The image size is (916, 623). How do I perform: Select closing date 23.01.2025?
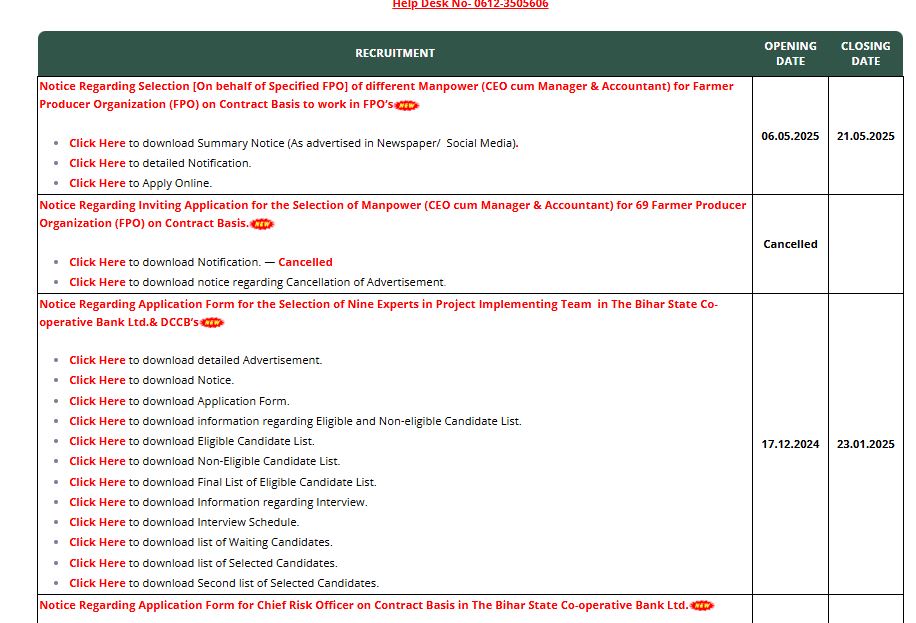[x=866, y=444]
